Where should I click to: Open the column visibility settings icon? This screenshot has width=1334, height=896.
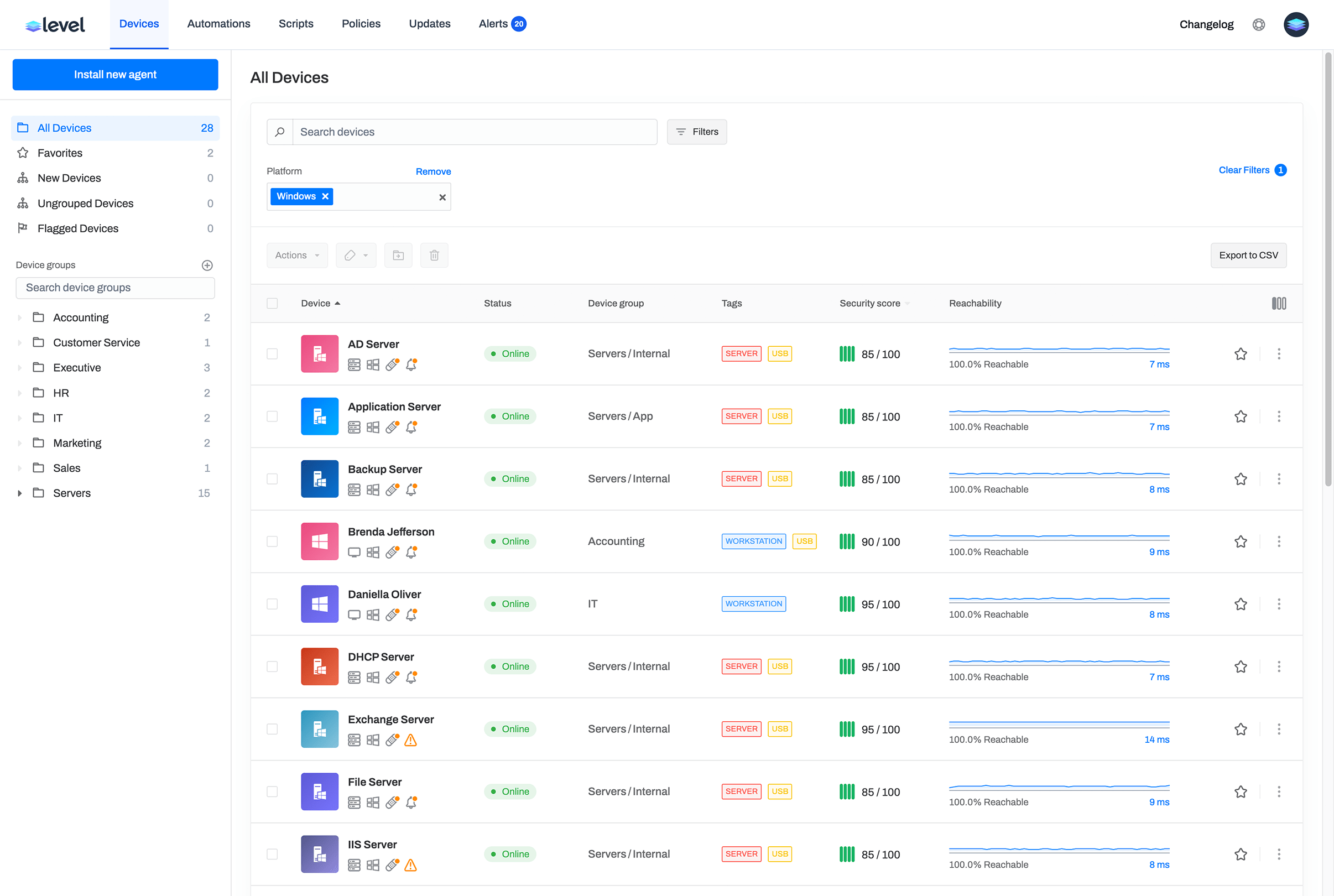click(1279, 303)
